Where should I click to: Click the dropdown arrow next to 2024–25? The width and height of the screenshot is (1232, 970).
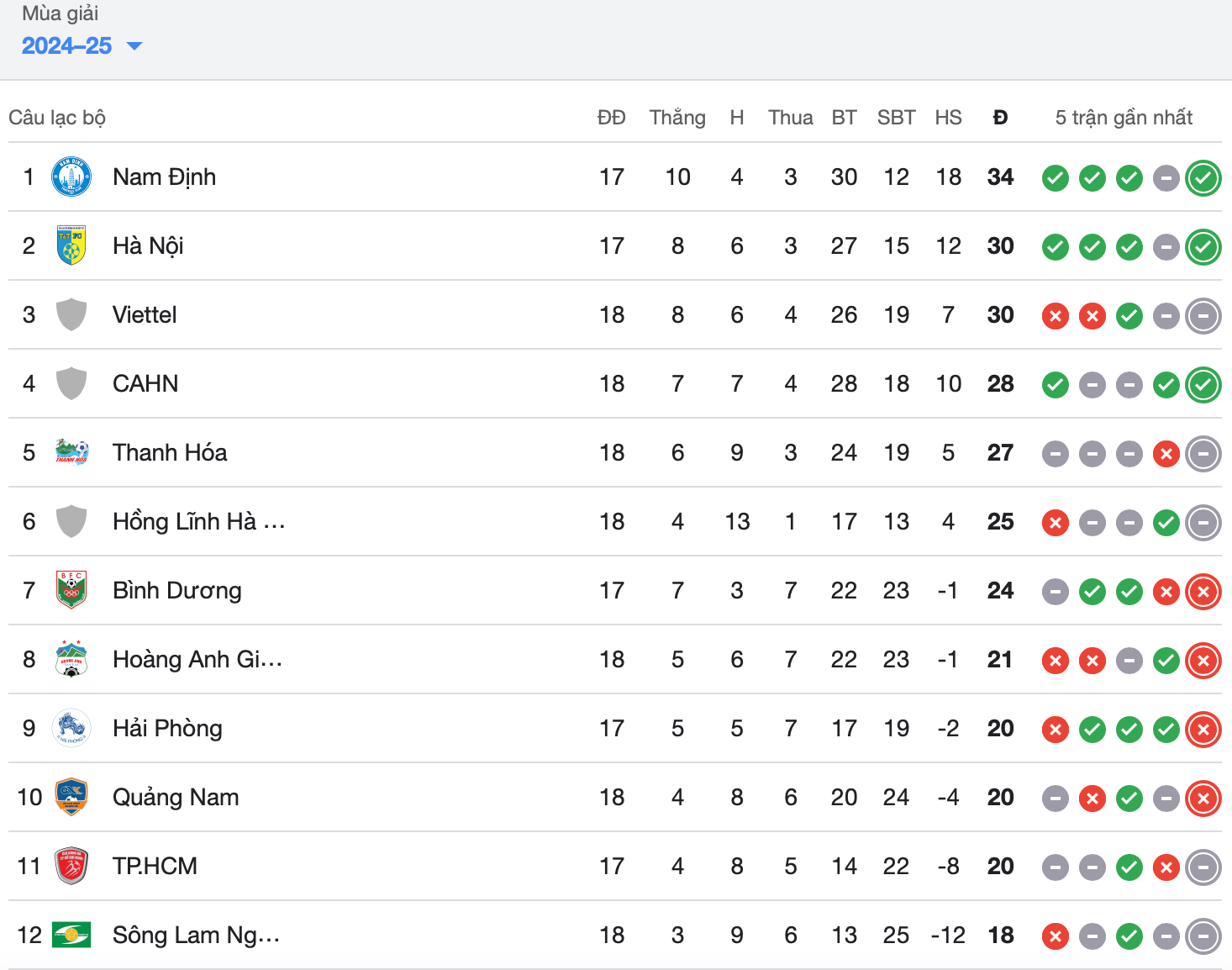click(x=134, y=46)
